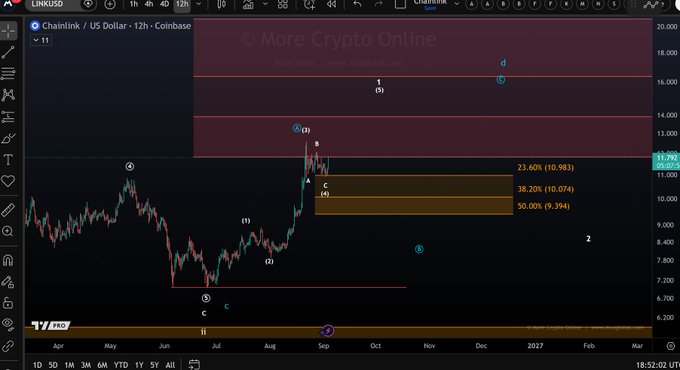Set chart range to All
680x370 pixels.
pos(170,365)
